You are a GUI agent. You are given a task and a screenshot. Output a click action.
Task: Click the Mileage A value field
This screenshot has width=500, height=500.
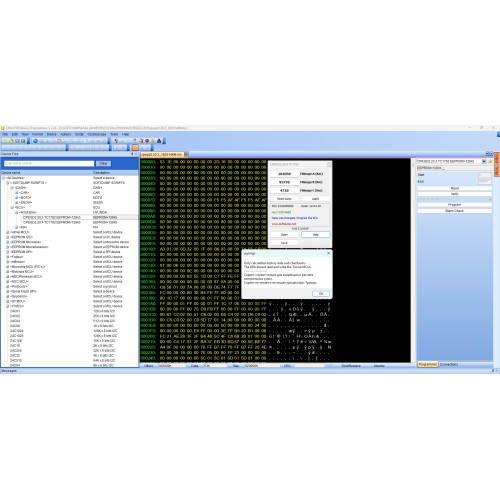pos(284,174)
